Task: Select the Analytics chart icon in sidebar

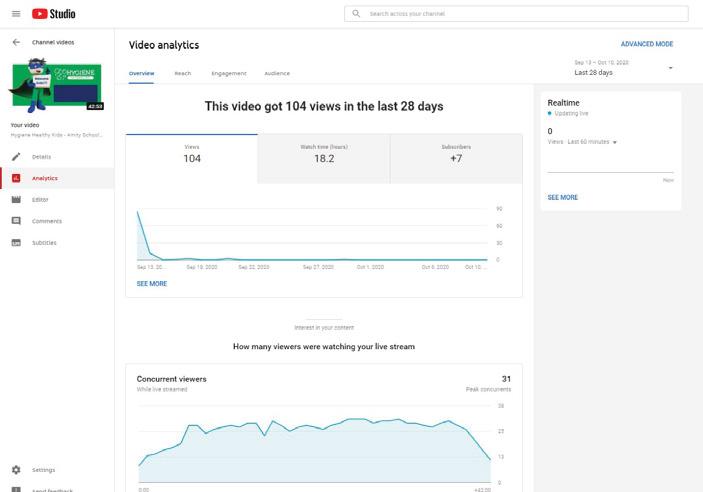Action: 16,178
